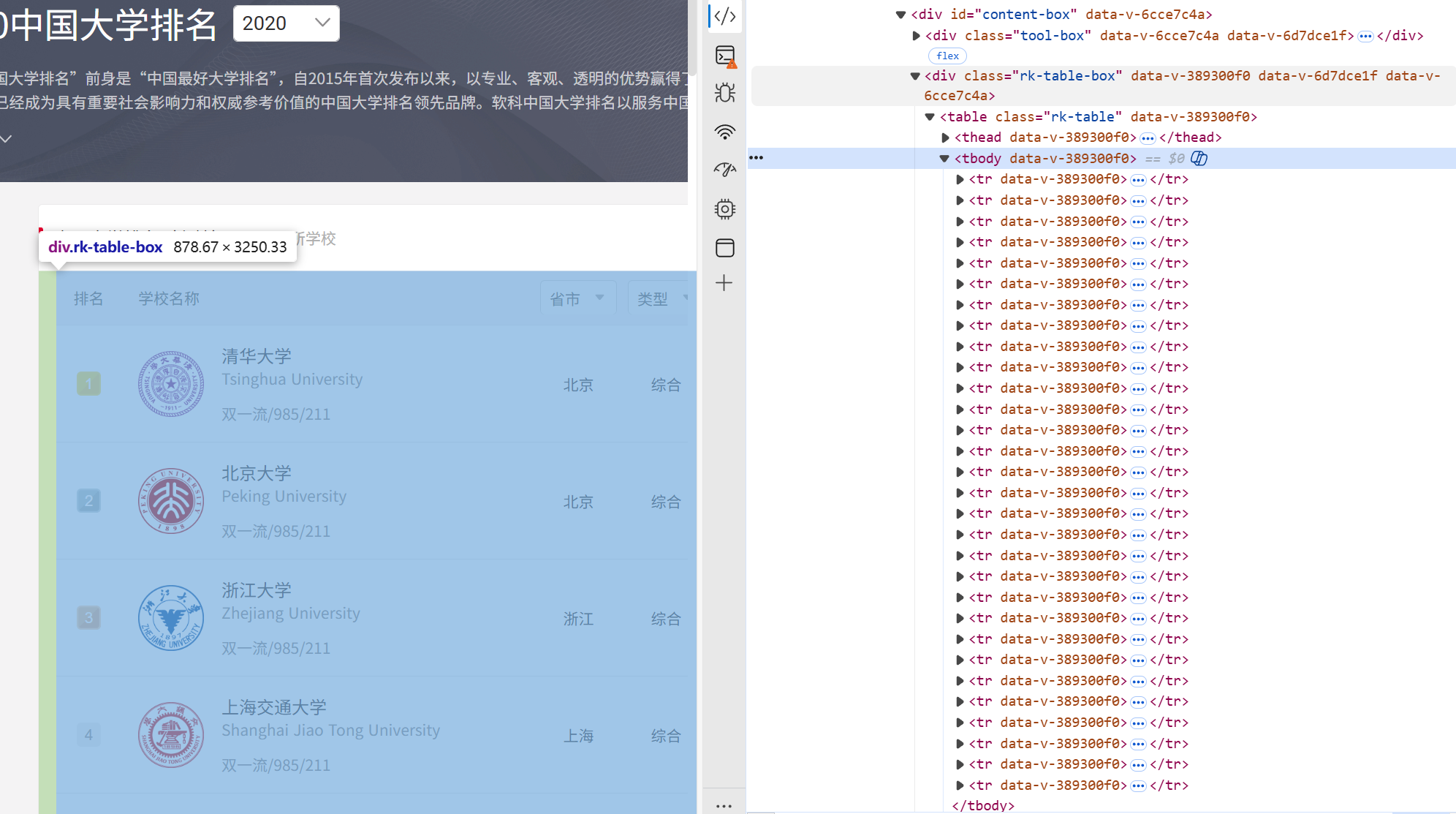Expand the tool-box div node
Image resolution: width=1456 pixels, height=814 pixels.
tap(916, 36)
